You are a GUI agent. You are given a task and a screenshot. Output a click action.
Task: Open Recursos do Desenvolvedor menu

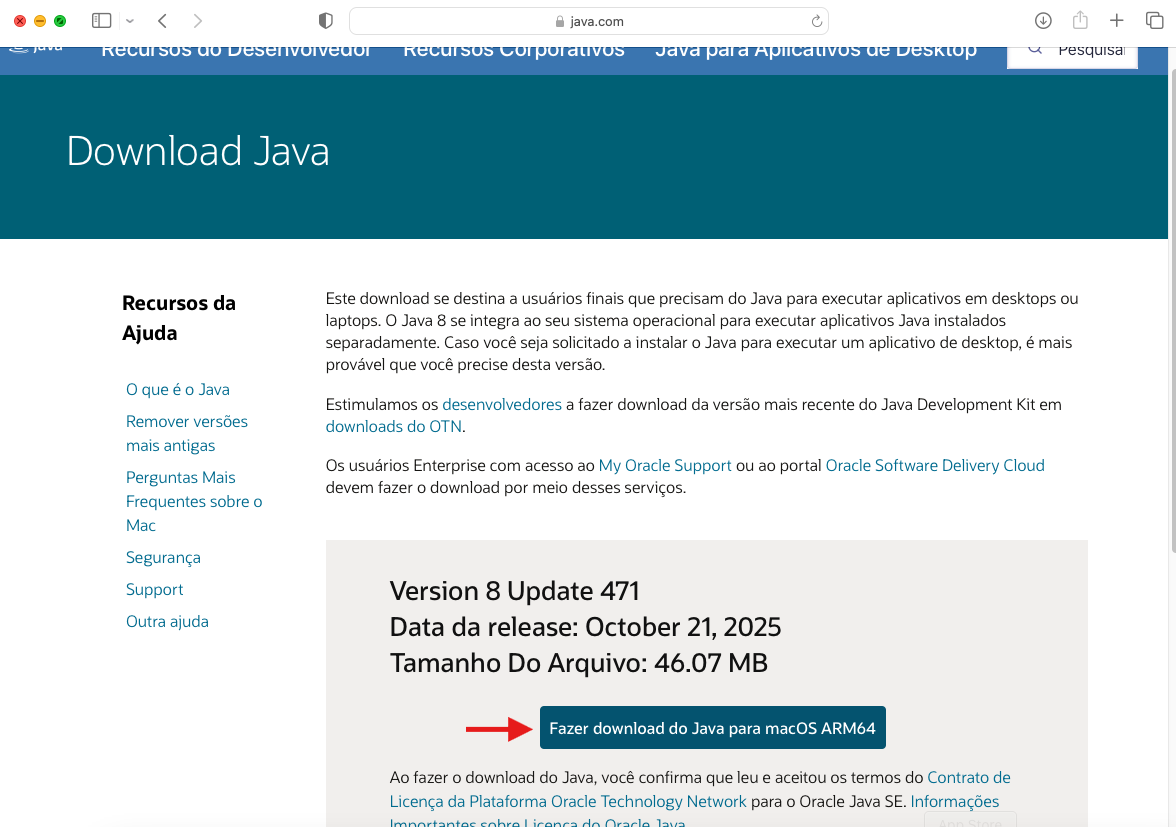click(x=236, y=49)
